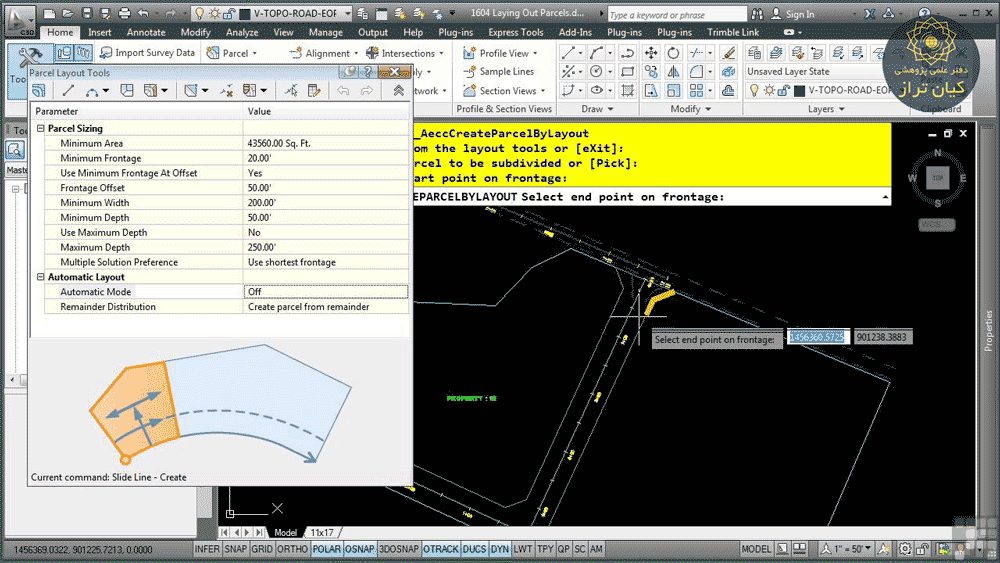The height and width of the screenshot is (563, 1000).
Task: Switch to the Analyze ribbon tab
Action: click(242, 32)
